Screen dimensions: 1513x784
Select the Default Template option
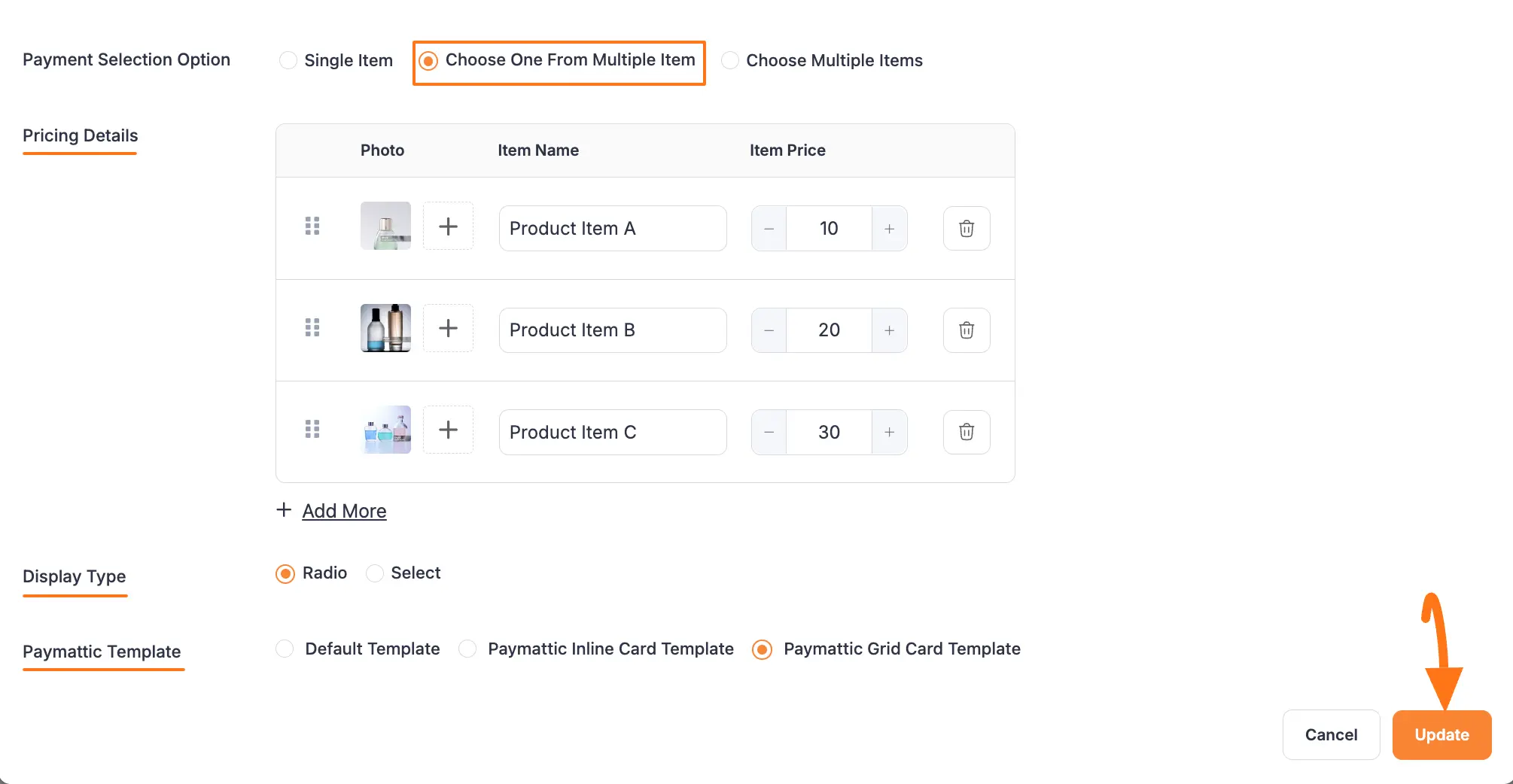[x=284, y=649]
